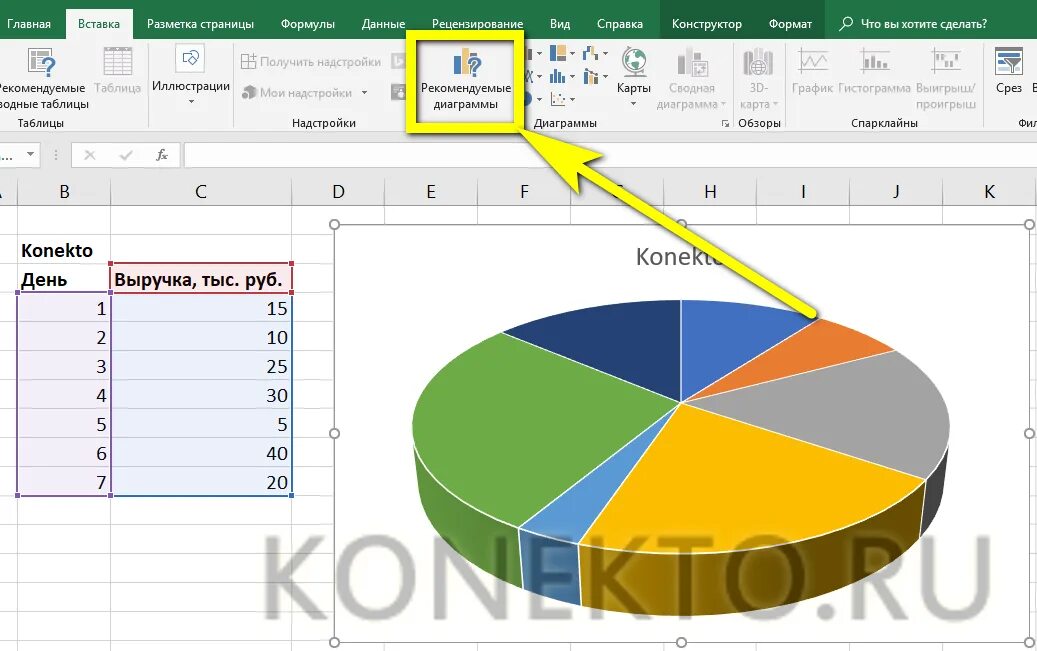Click the chart's top-left sizing handle
This screenshot has height=651, width=1037.
(x=335, y=225)
